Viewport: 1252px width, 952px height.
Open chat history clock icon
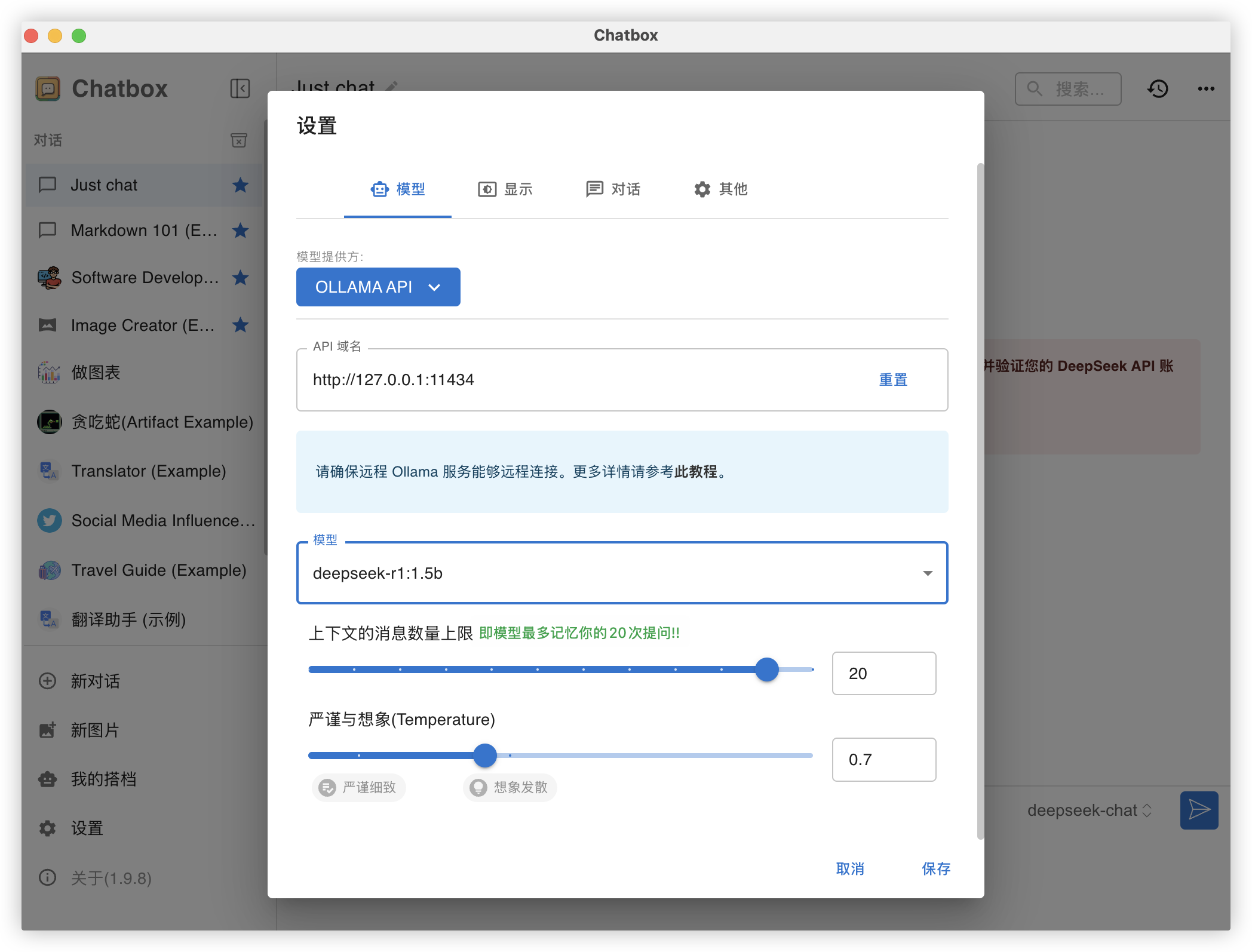[1157, 89]
